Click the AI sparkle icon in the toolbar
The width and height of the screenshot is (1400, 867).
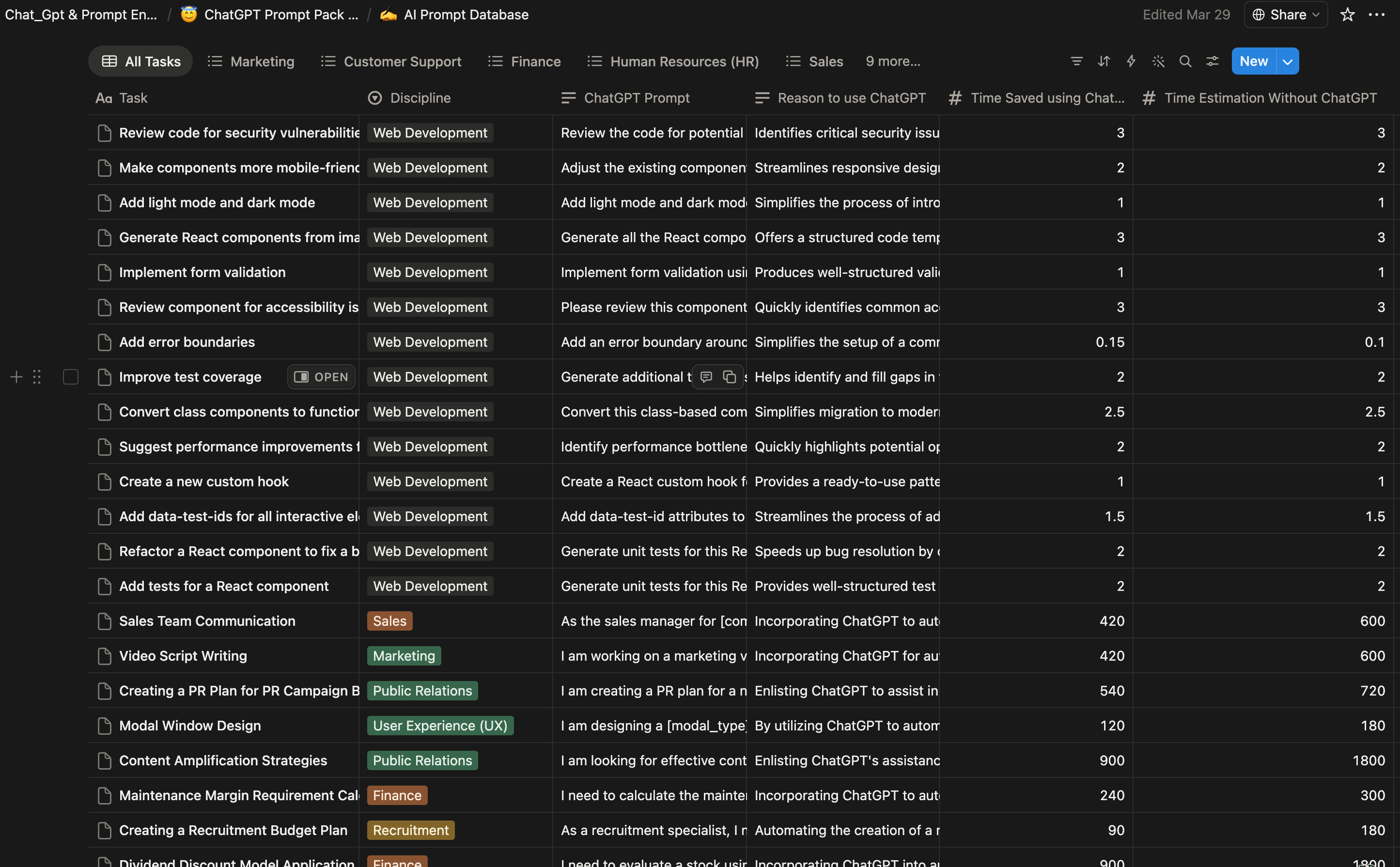click(x=1159, y=62)
